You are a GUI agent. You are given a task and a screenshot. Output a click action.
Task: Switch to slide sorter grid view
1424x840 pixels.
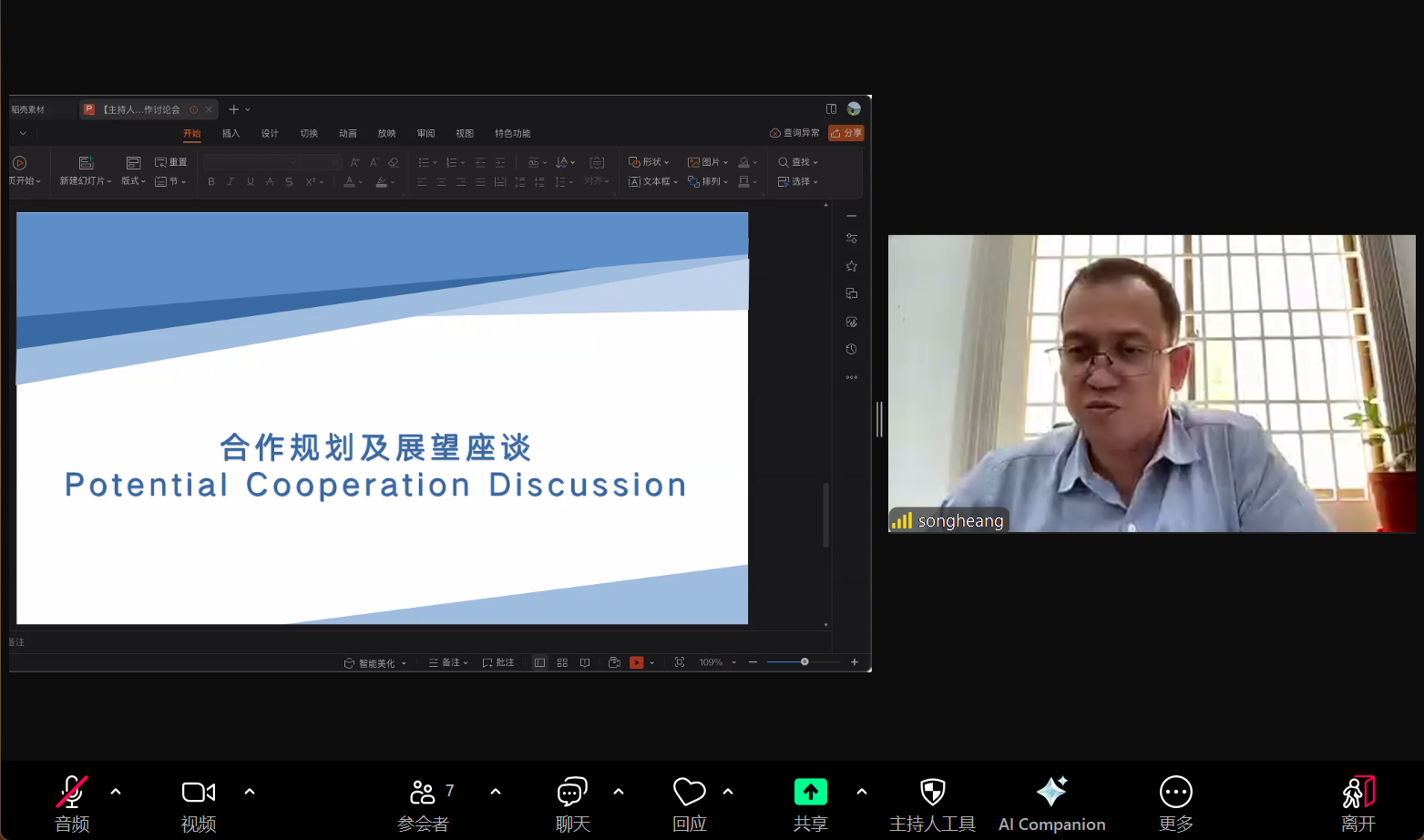point(562,662)
